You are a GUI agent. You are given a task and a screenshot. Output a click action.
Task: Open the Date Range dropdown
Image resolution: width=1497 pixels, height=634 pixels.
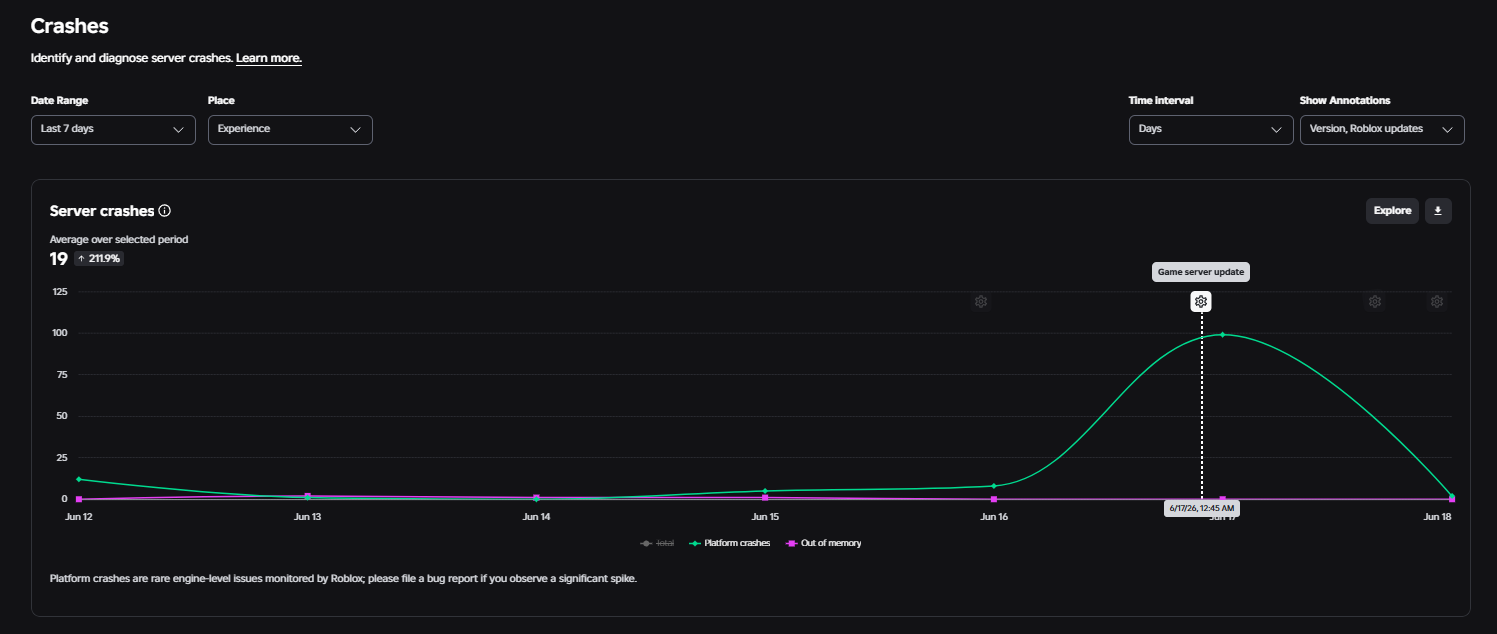(x=113, y=130)
